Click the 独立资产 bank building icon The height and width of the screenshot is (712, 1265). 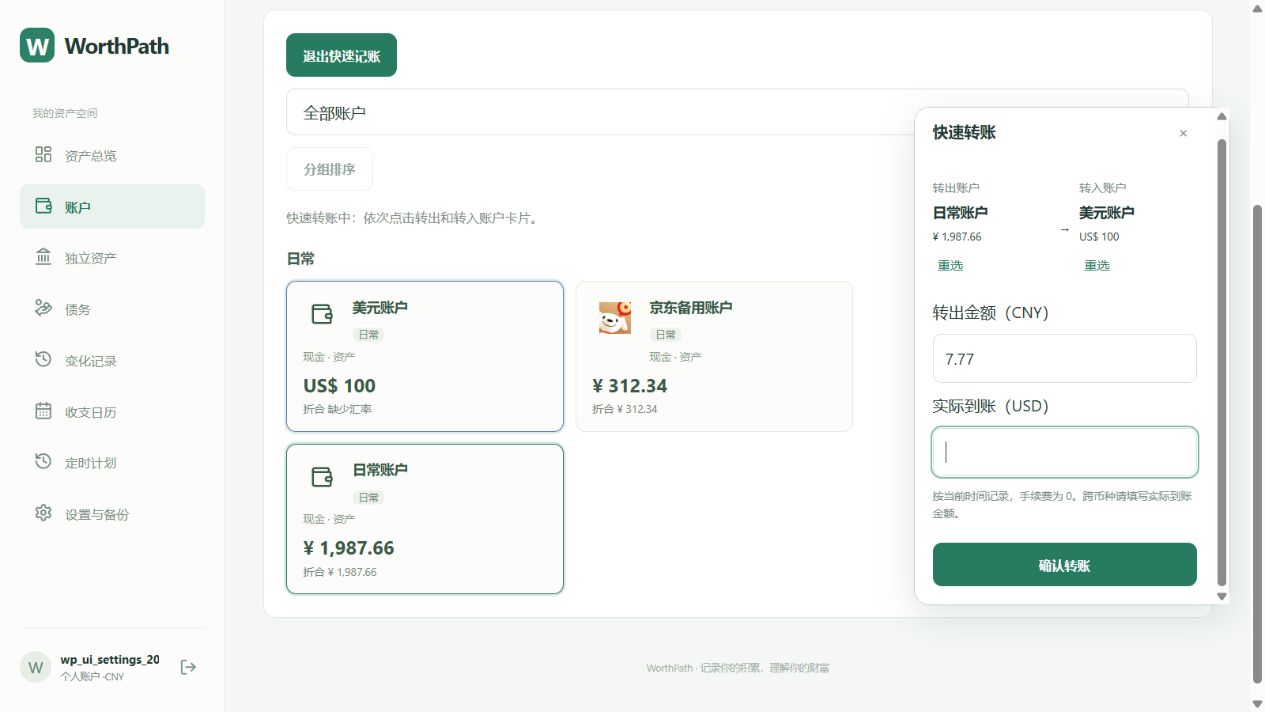coord(43,257)
